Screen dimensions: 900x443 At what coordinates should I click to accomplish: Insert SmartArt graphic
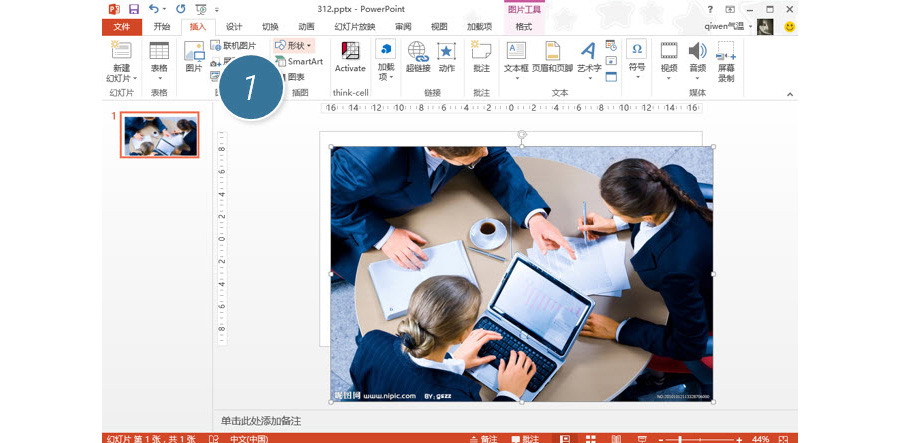coord(298,61)
